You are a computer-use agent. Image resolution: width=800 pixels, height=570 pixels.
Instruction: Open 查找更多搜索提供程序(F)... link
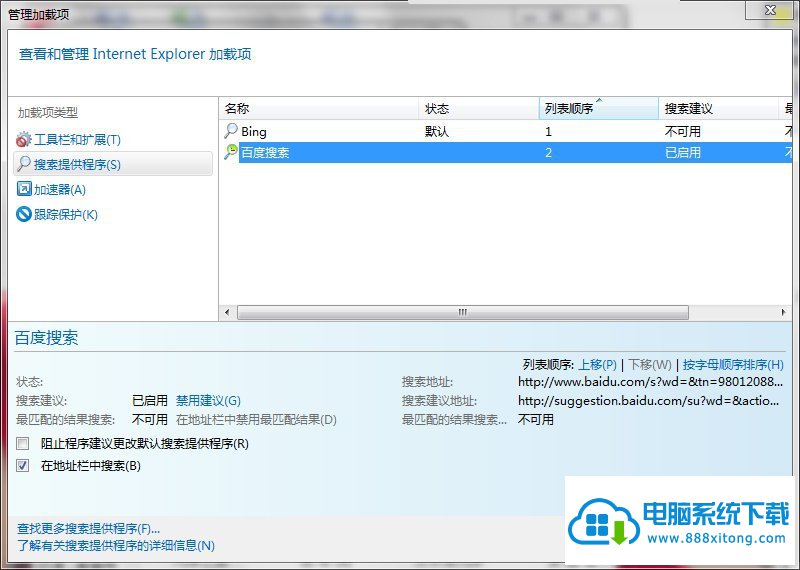pos(88,528)
